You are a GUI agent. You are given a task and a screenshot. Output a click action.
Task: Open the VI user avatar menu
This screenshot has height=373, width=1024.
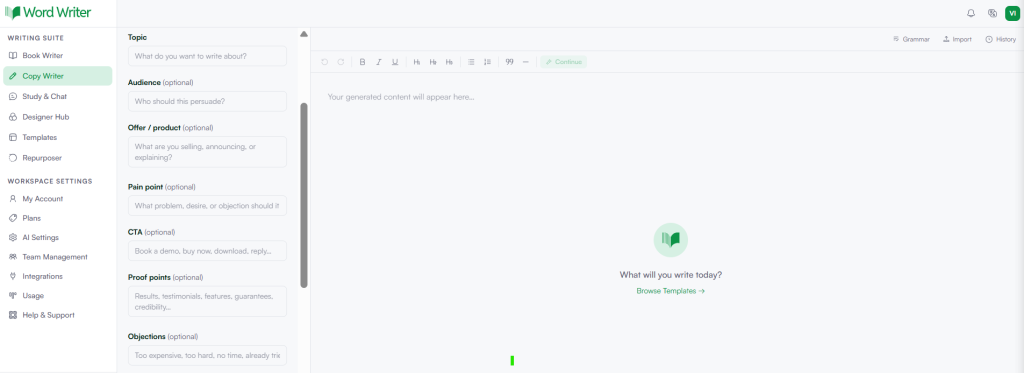point(1012,13)
